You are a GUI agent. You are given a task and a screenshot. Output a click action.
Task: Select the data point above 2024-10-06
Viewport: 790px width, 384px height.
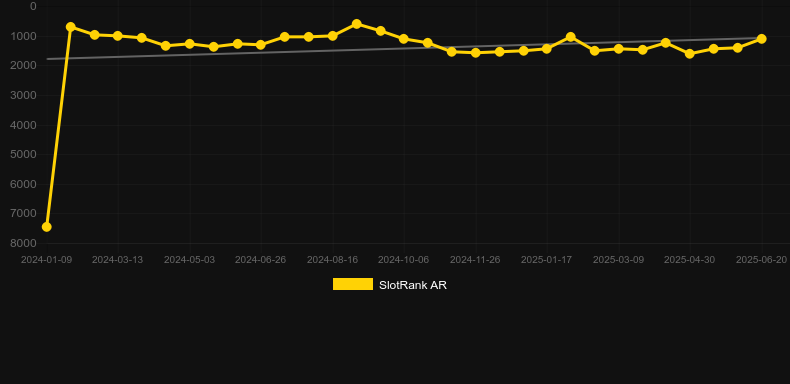click(x=404, y=39)
